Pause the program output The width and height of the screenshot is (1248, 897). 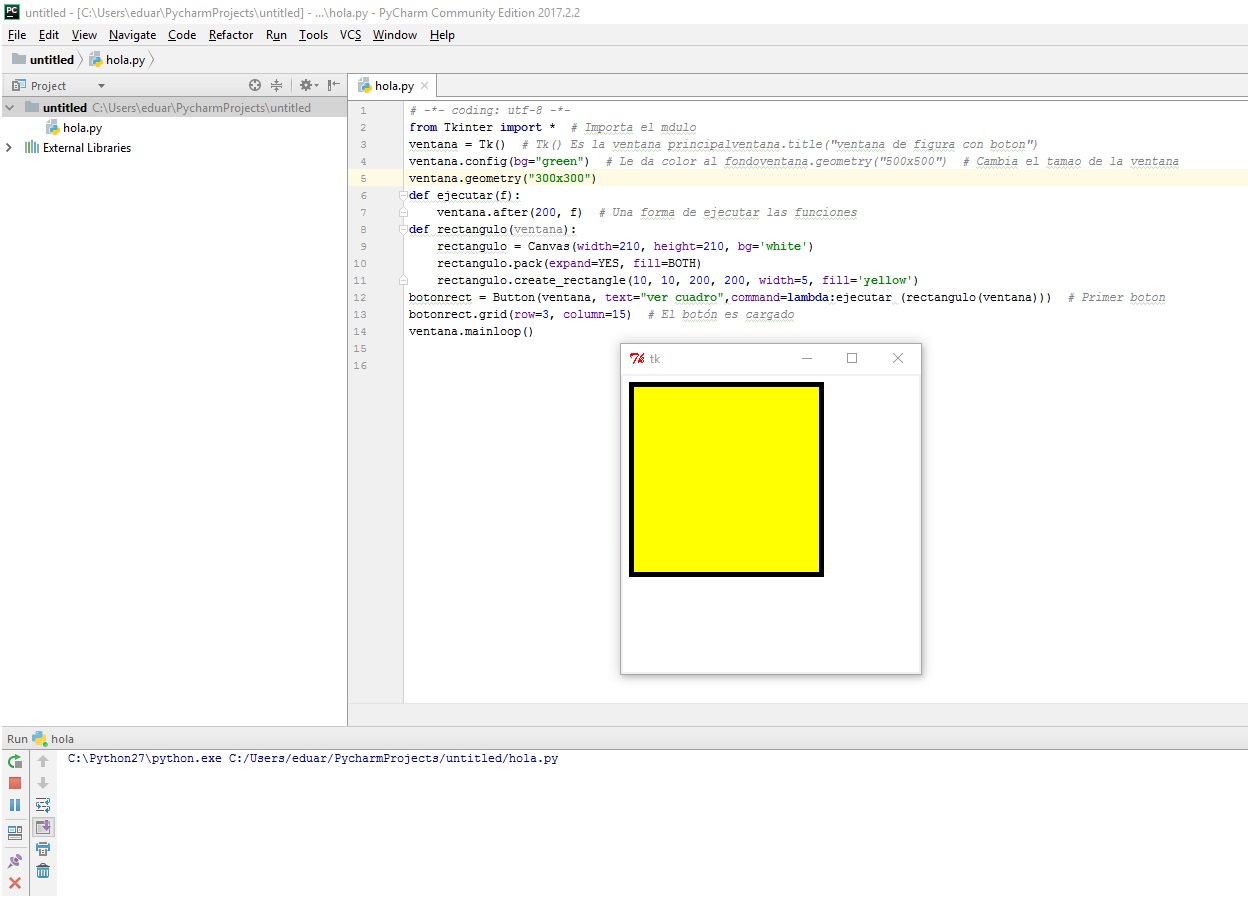click(x=14, y=805)
